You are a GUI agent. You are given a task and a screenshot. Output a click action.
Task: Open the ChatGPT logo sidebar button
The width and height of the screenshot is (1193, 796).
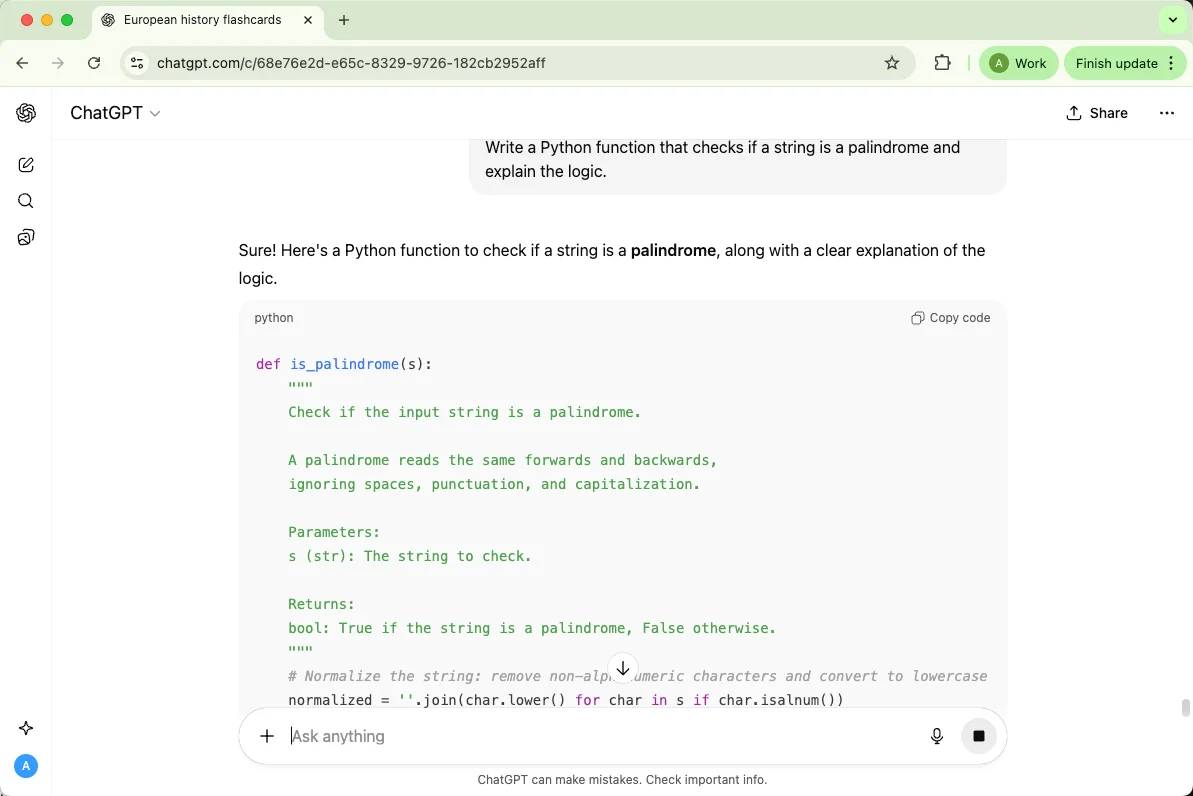(26, 113)
